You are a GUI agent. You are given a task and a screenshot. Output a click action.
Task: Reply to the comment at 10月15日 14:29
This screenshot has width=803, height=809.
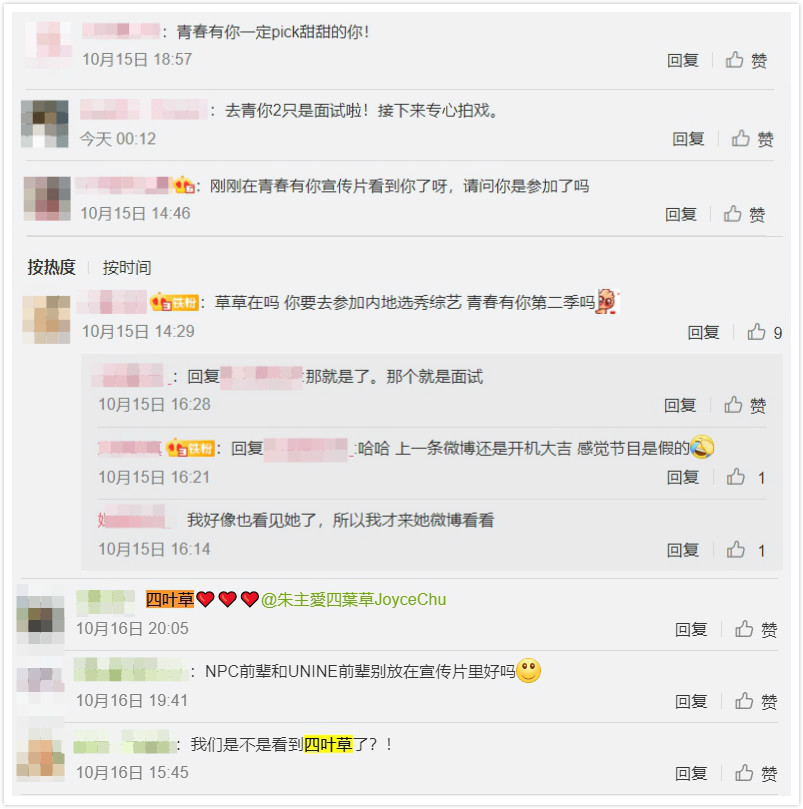click(x=703, y=332)
